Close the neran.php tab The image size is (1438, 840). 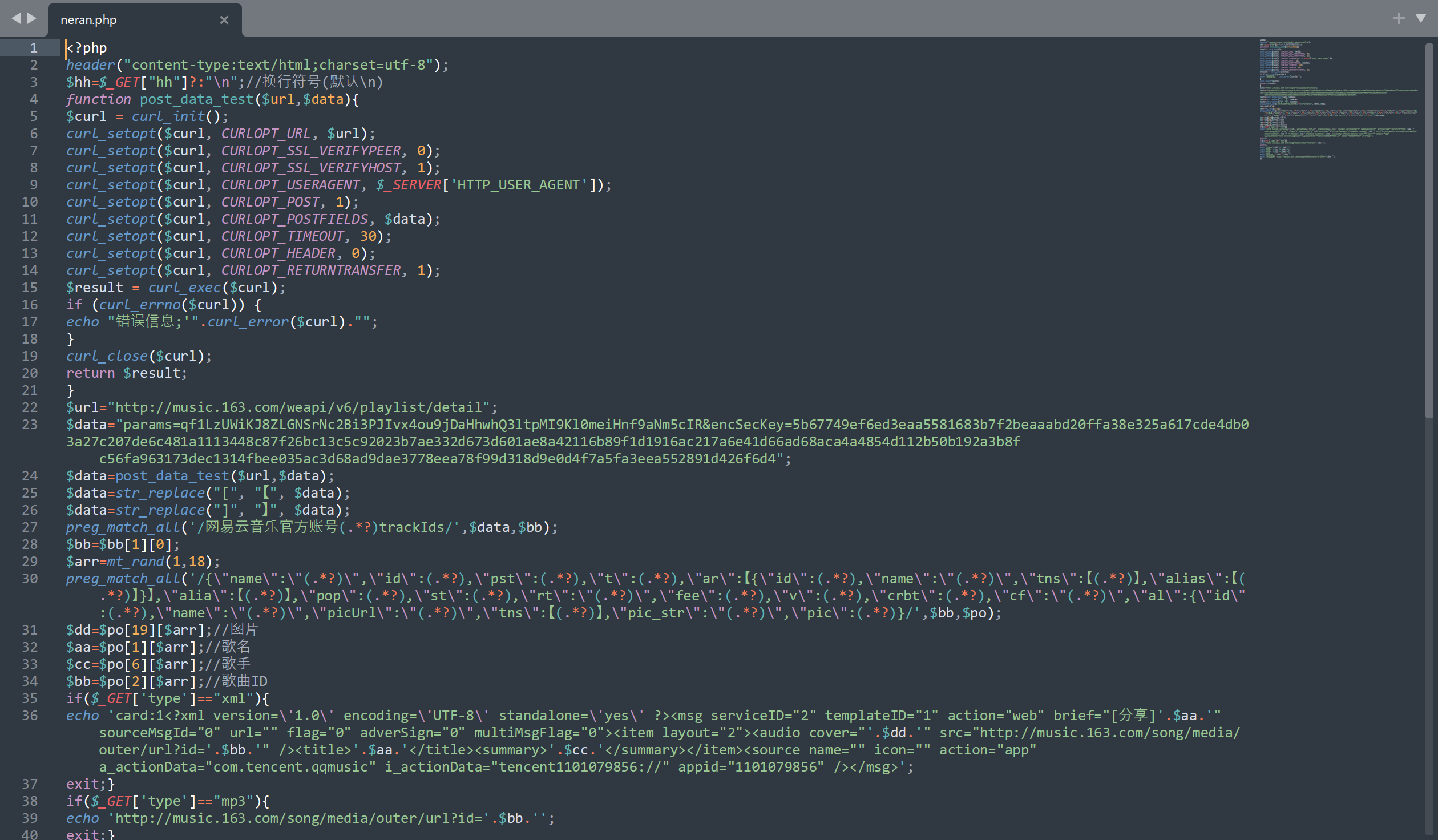point(224,20)
